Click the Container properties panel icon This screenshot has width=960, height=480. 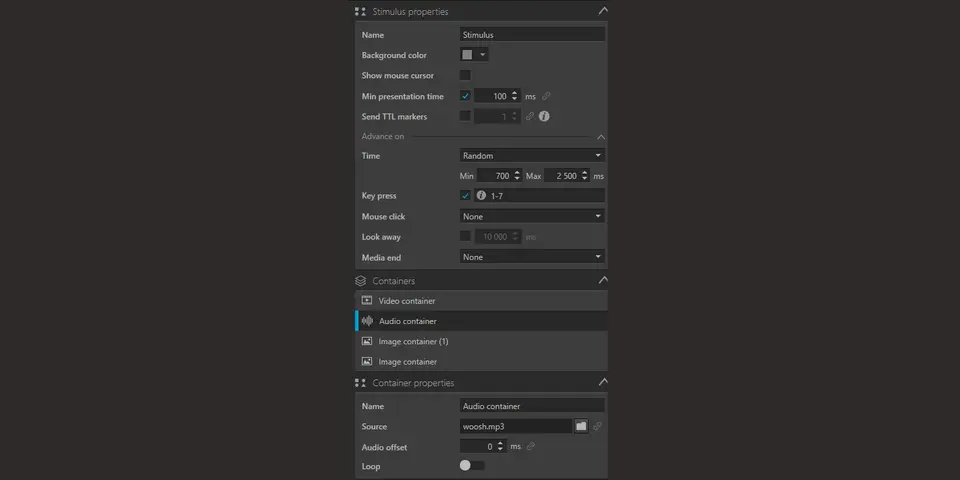coord(361,383)
